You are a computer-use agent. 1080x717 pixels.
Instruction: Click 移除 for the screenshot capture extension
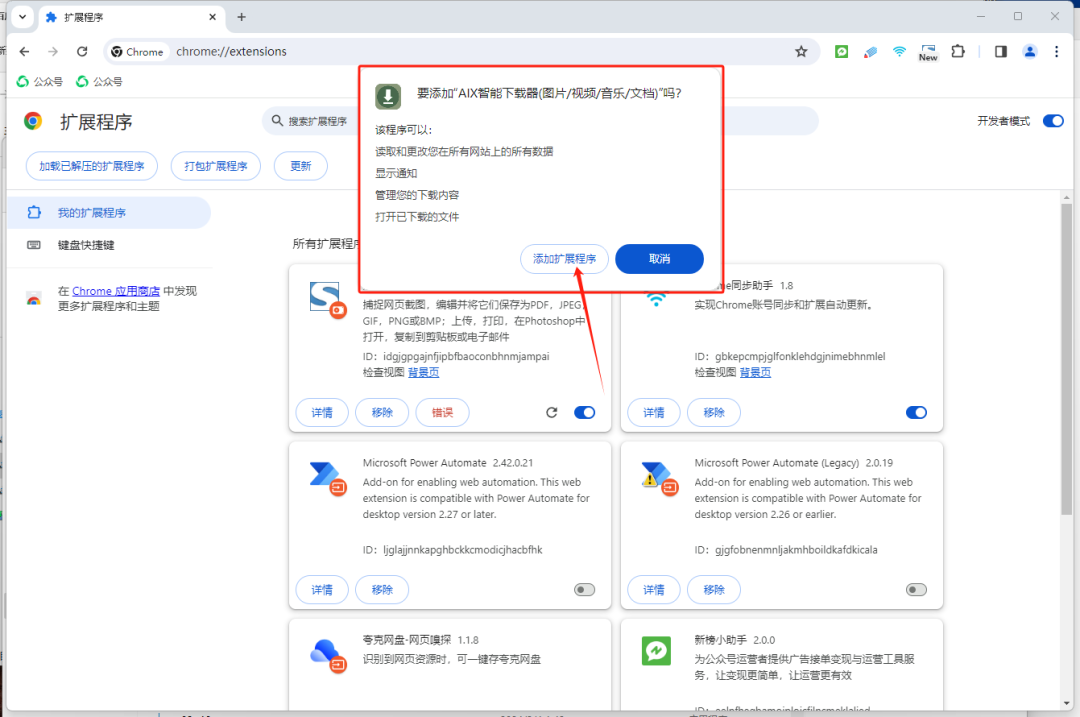[x=382, y=413]
